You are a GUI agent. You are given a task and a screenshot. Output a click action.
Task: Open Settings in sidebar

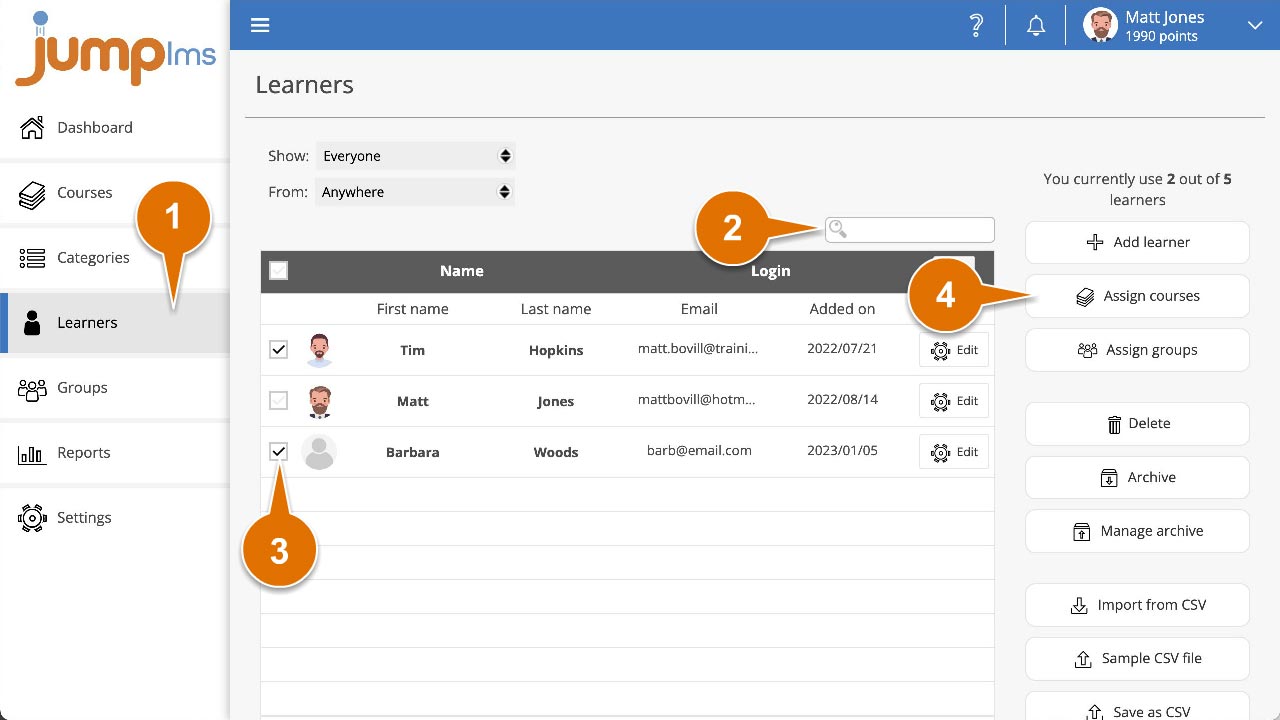click(115, 517)
